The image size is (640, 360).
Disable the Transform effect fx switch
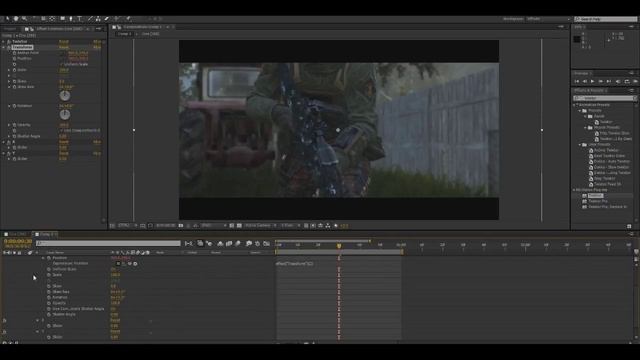(x=9, y=47)
